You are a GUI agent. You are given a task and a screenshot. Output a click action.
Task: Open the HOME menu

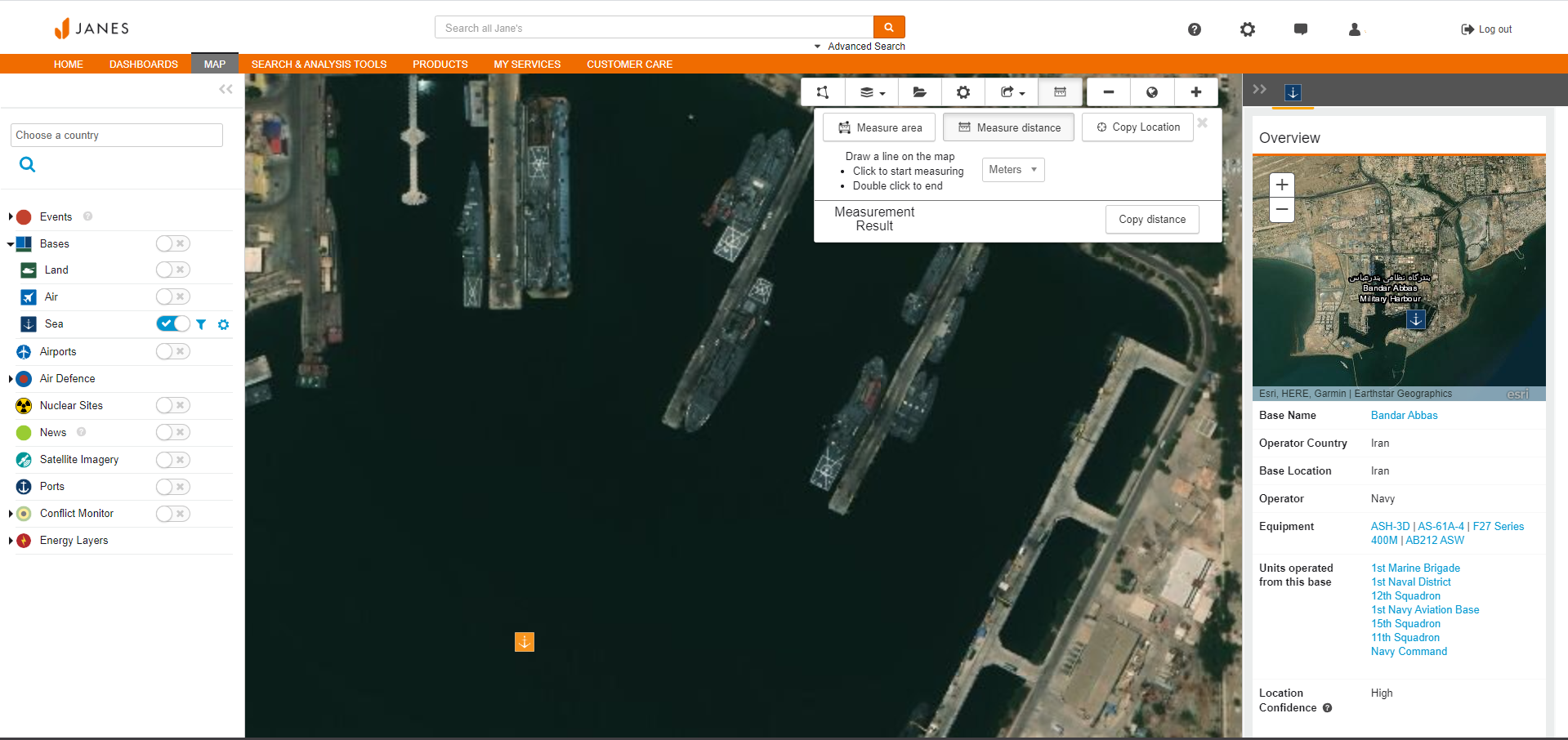point(69,64)
